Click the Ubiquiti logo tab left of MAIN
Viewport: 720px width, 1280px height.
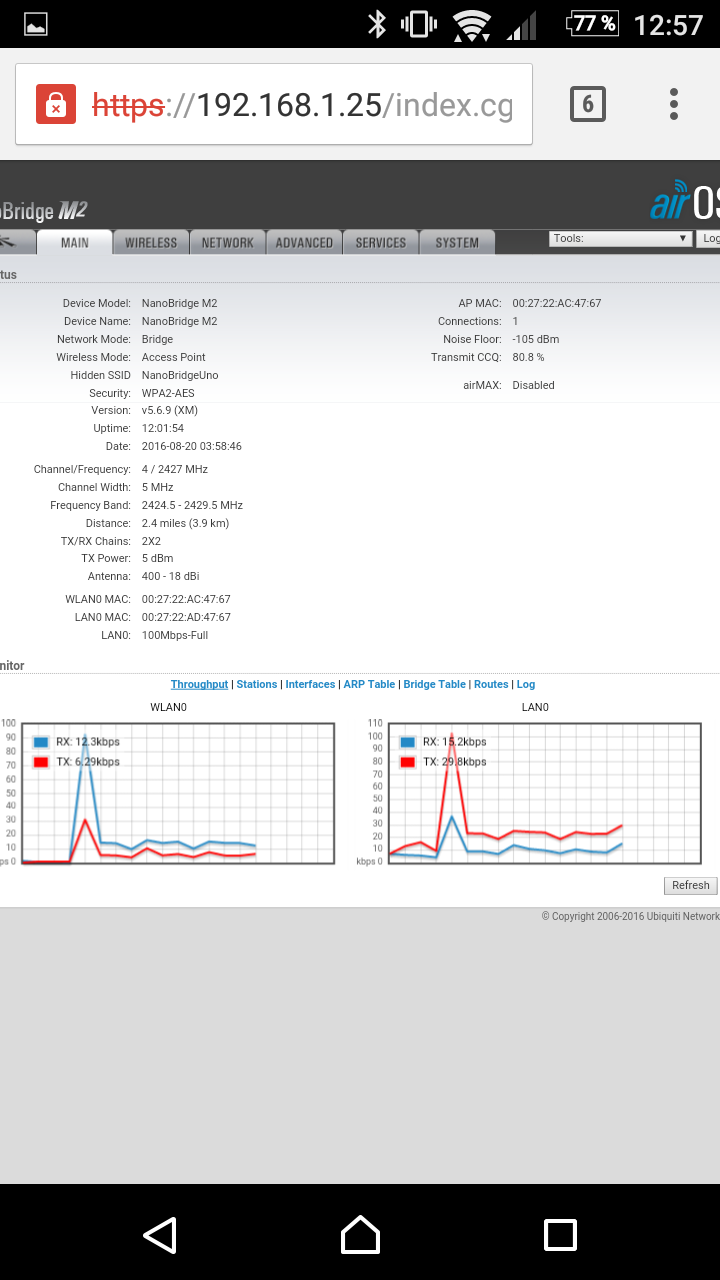(x=17, y=242)
